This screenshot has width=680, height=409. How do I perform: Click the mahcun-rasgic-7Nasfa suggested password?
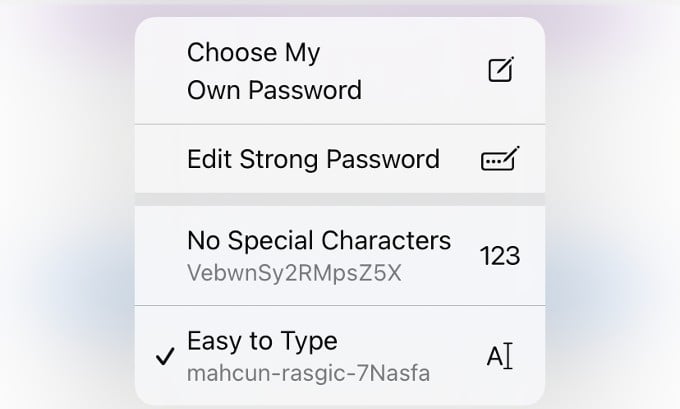[x=308, y=373]
